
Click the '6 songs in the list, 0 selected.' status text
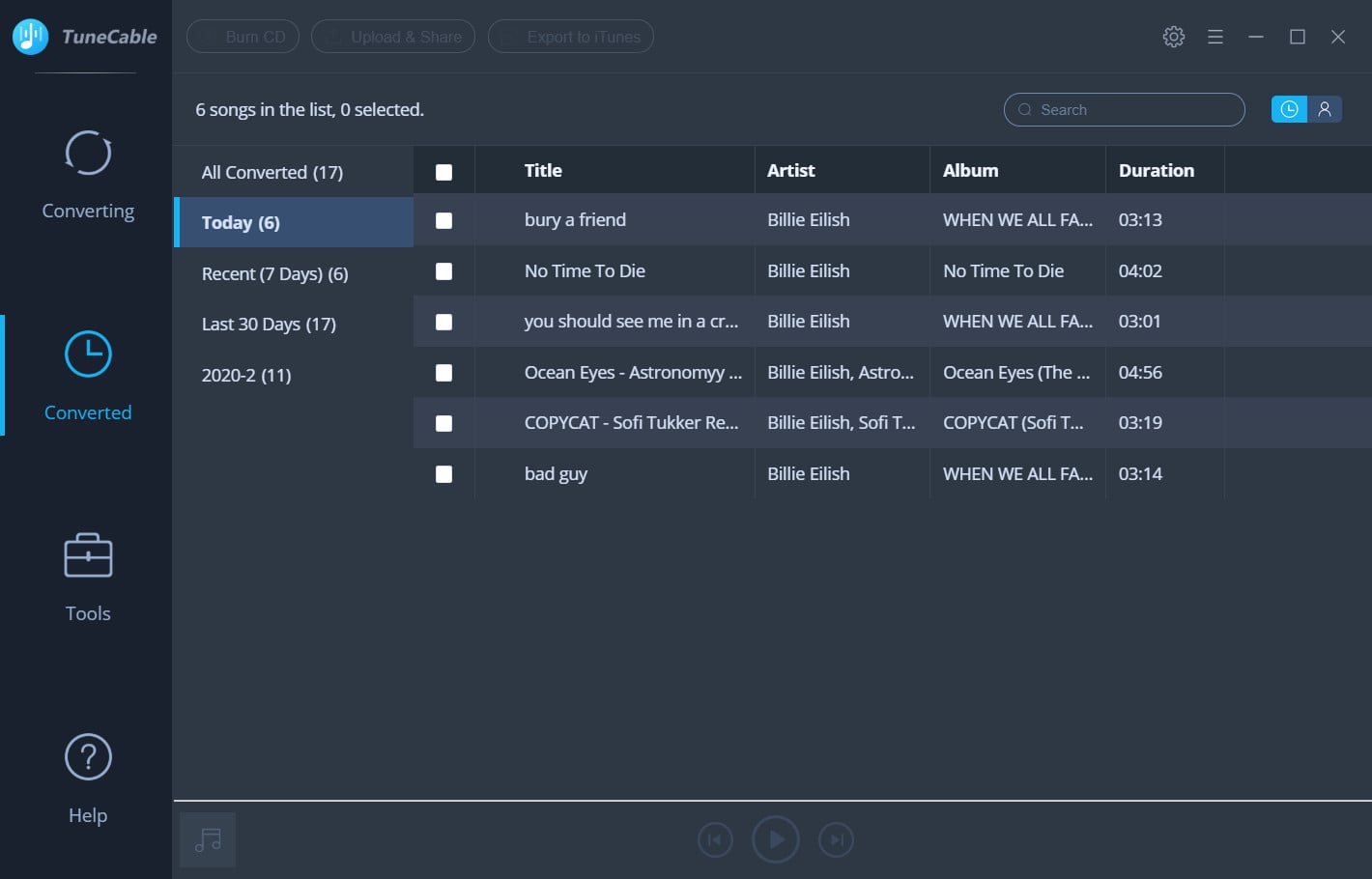click(x=309, y=110)
